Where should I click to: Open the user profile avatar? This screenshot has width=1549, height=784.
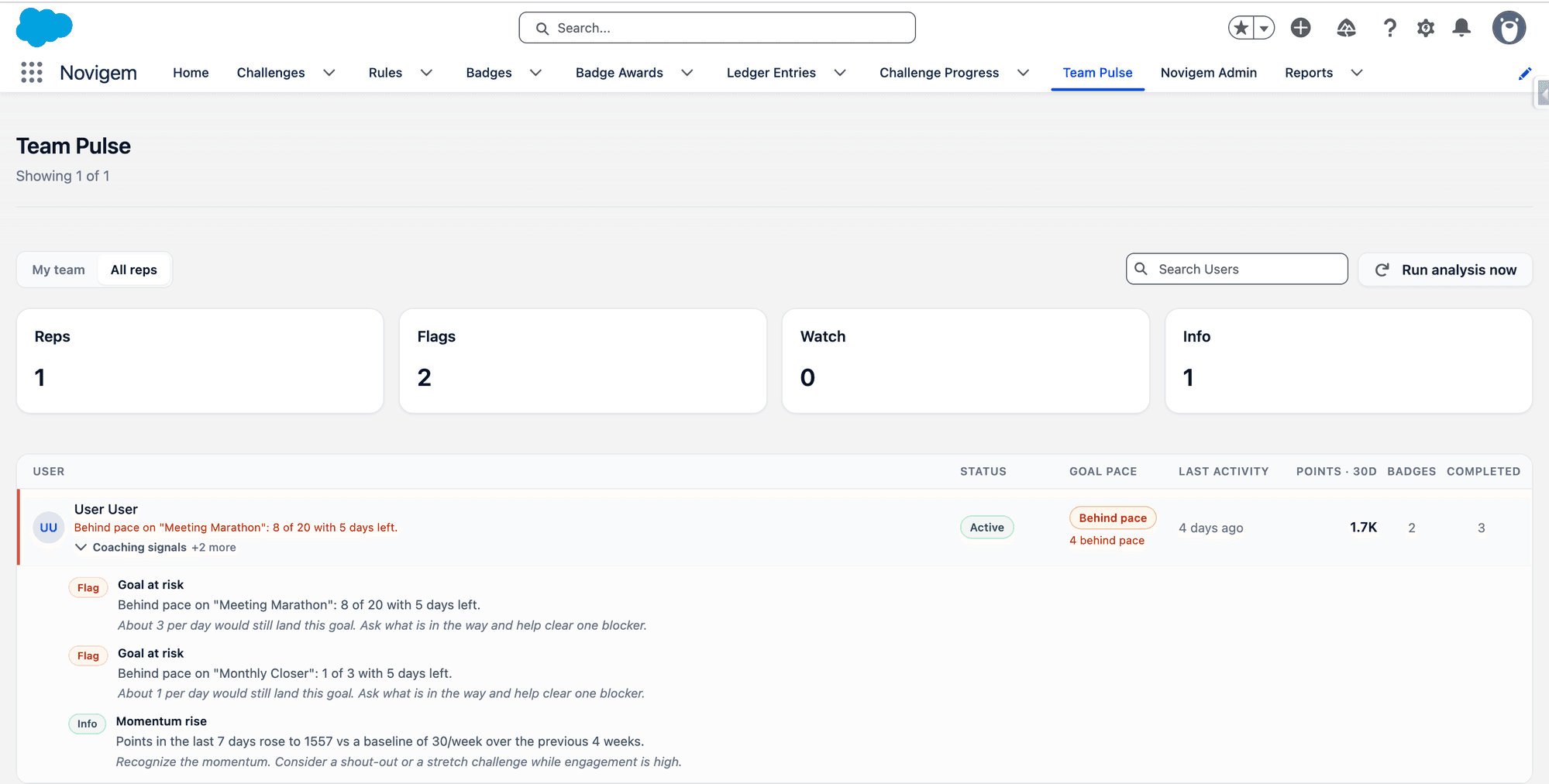pyautogui.click(x=1509, y=28)
